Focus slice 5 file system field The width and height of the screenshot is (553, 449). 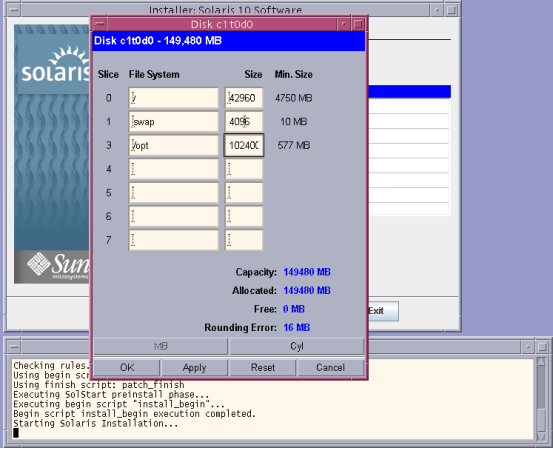point(174,193)
